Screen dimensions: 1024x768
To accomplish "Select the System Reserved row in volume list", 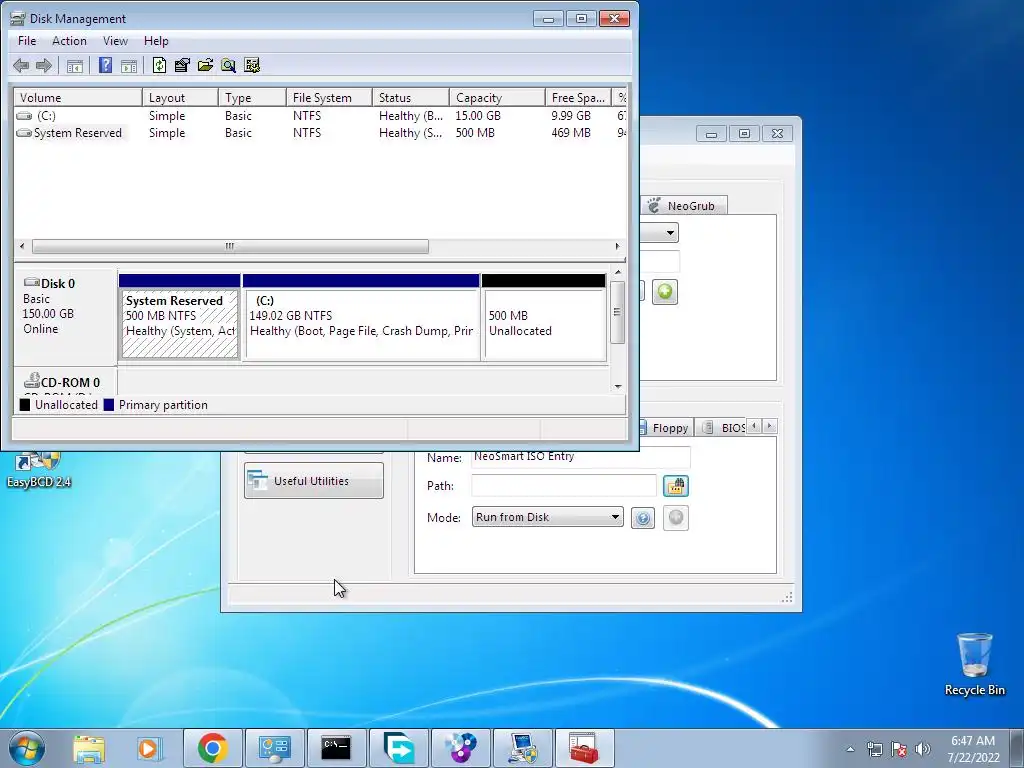I will point(320,133).
